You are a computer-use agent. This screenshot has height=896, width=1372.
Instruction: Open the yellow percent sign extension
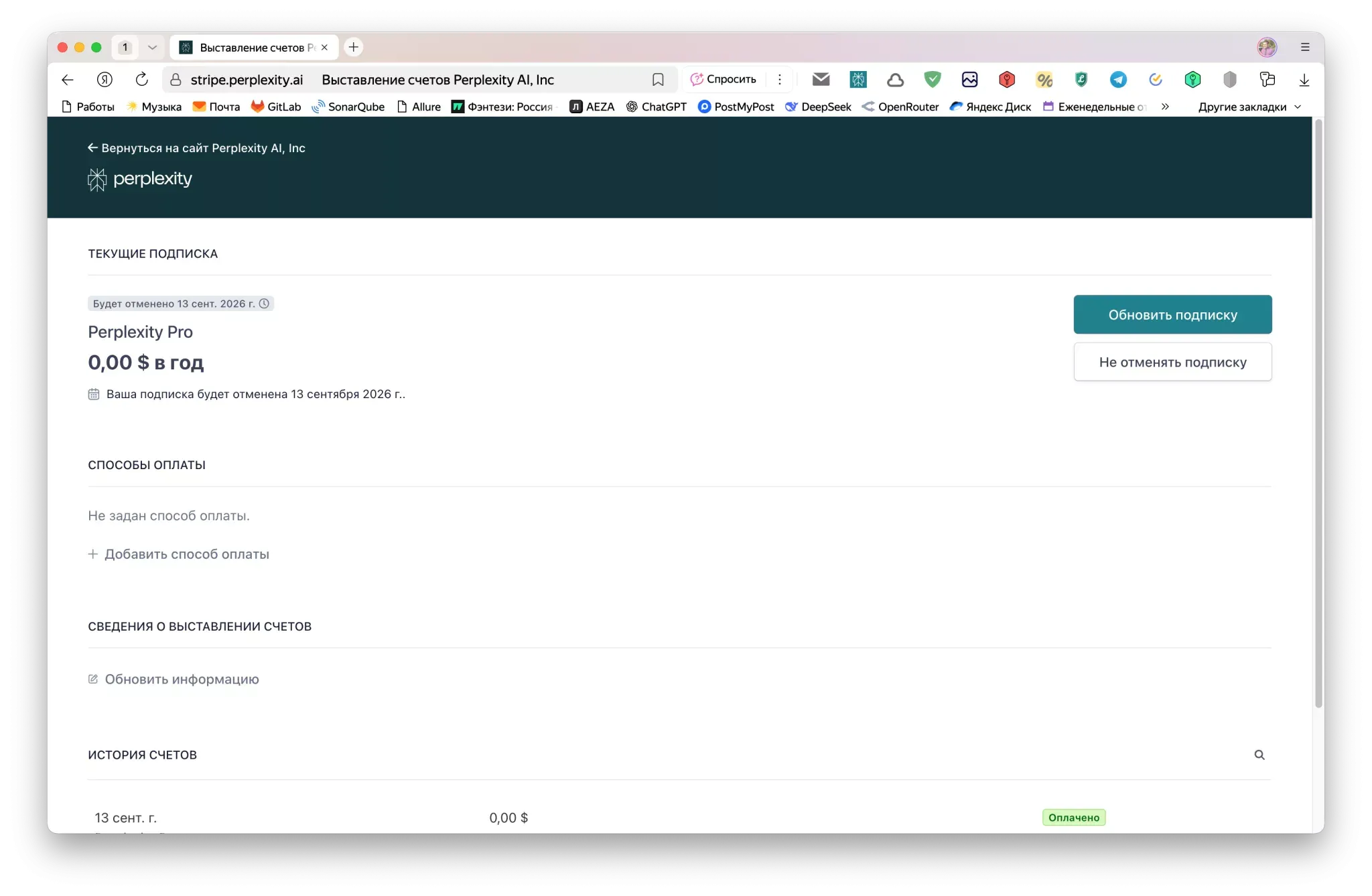coord(1044,80)
